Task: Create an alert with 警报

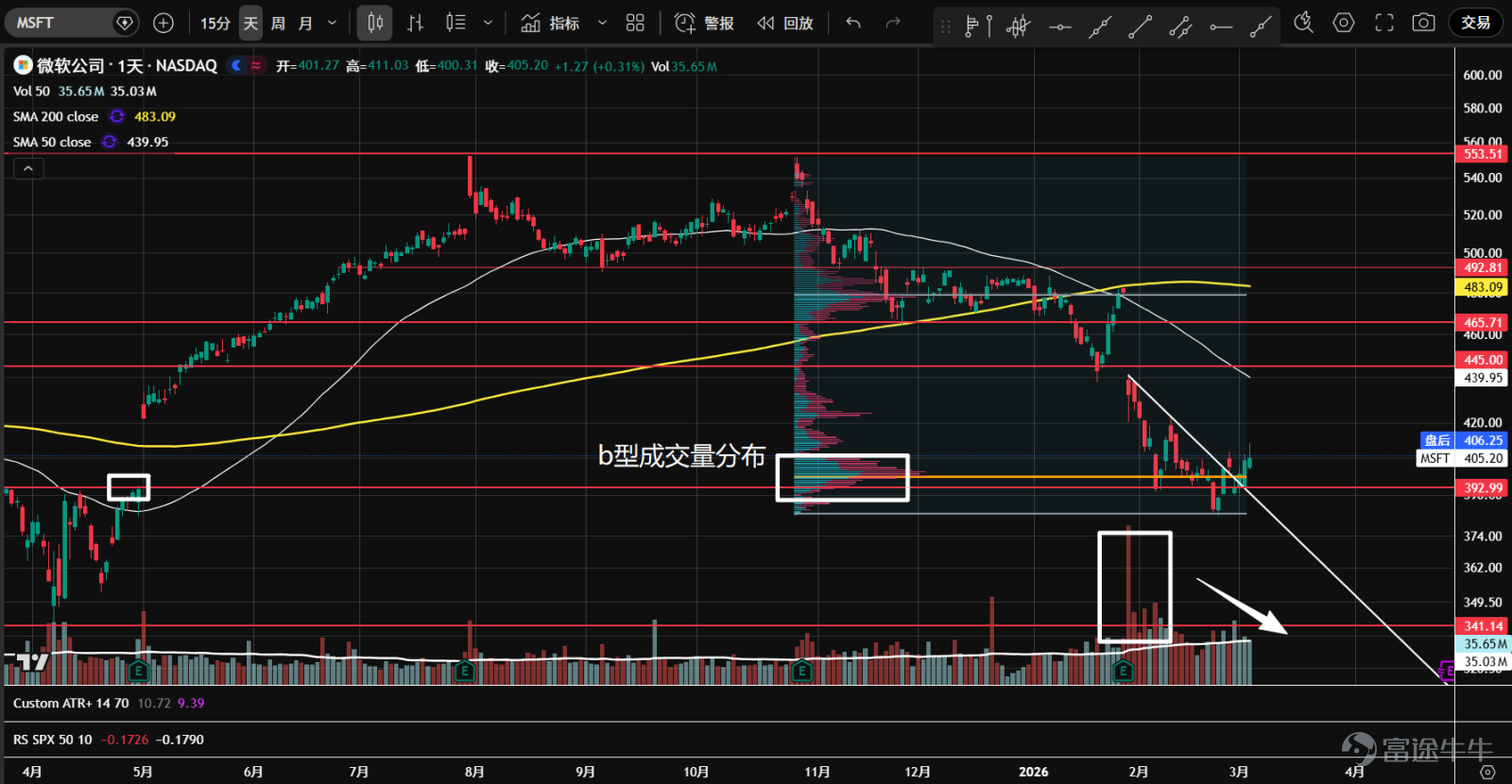Action: click(x=704, y=23)
